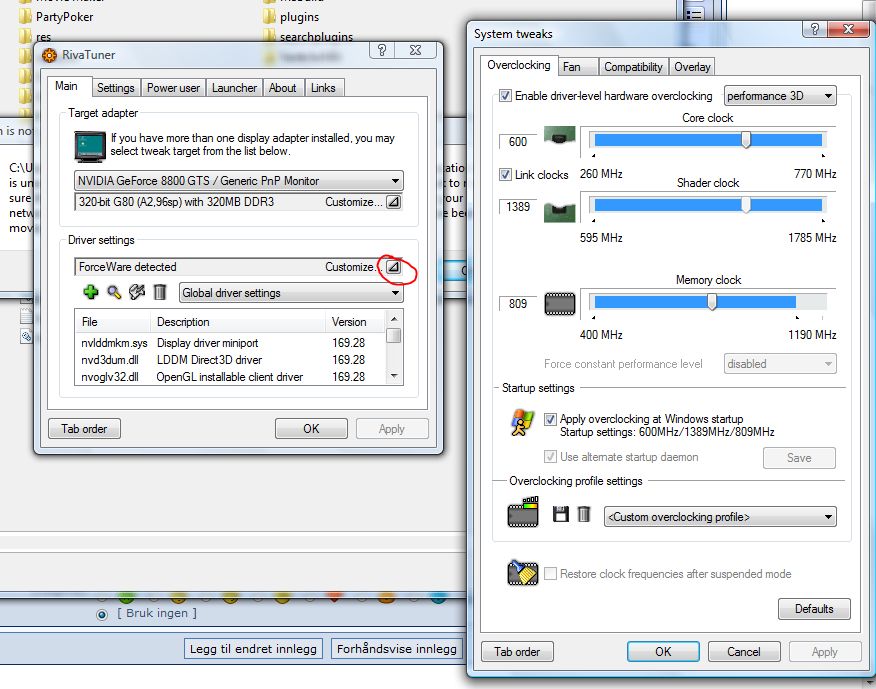Click OK in System tweaks
This screenshot has height=689, width=876.
click(x=663, y=652)
